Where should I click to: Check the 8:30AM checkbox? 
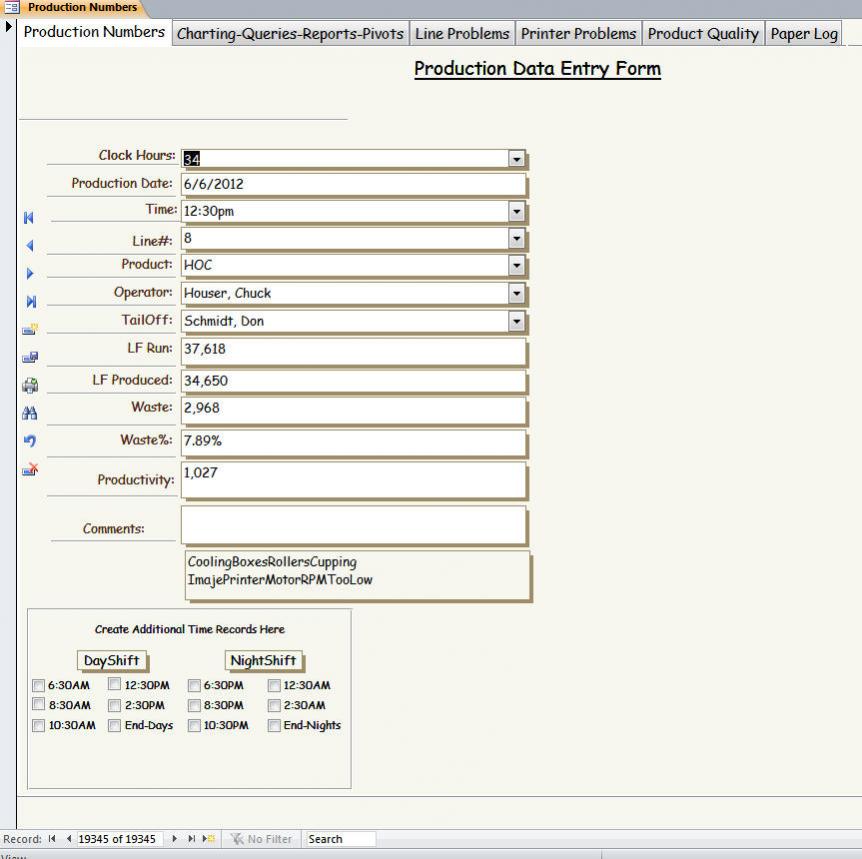pos(38,704)
